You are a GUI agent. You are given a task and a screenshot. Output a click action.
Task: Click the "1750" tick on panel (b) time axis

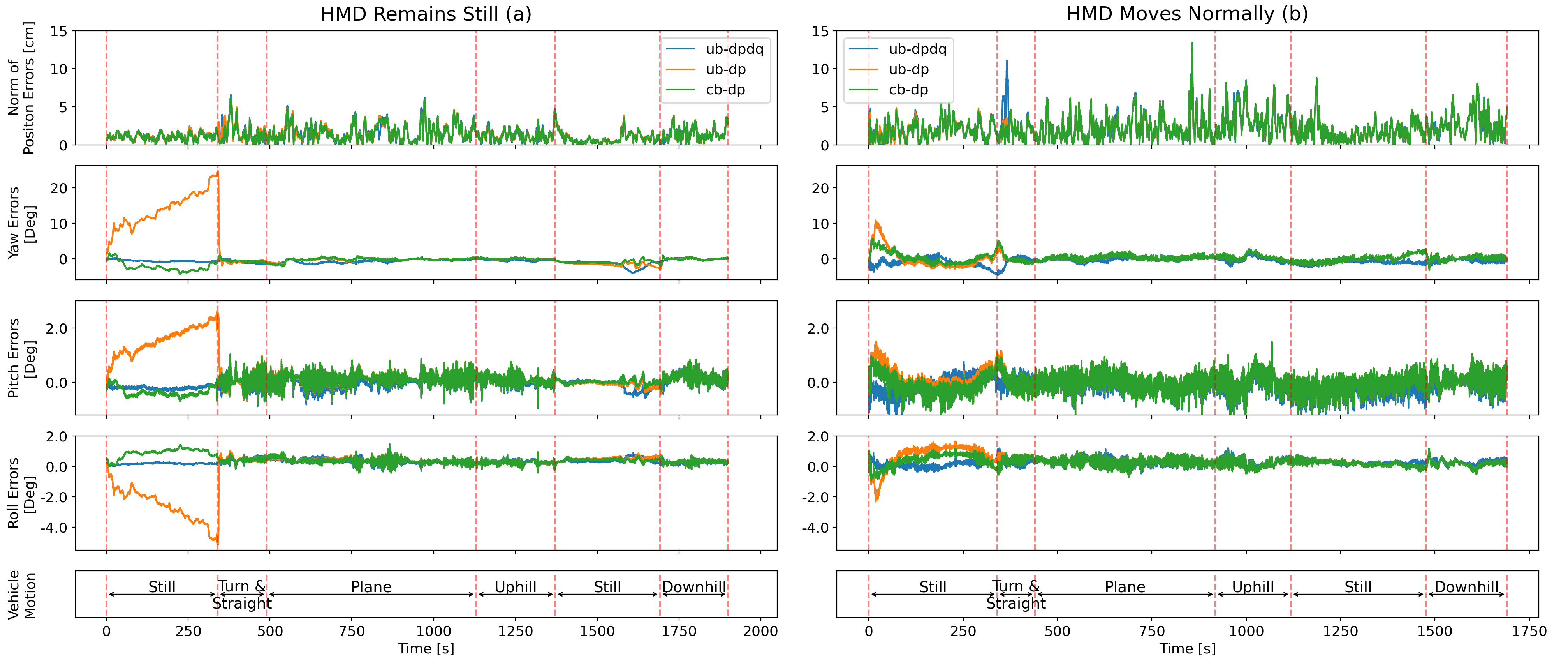point(1529,631)
